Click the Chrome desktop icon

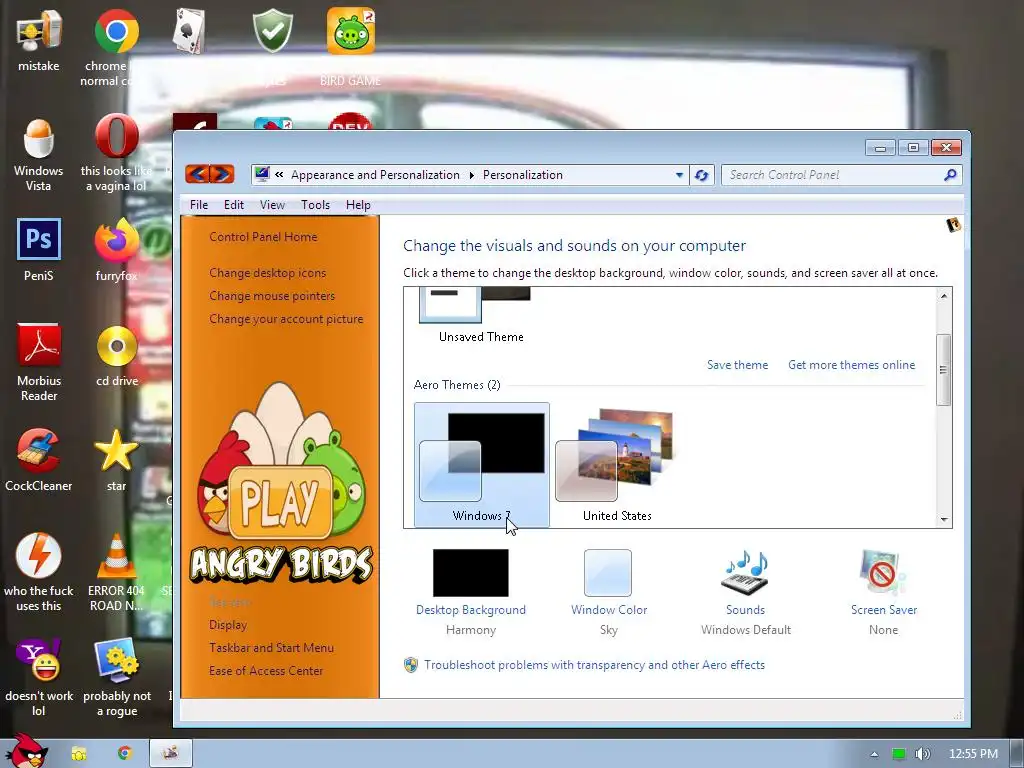pos(116,31)
